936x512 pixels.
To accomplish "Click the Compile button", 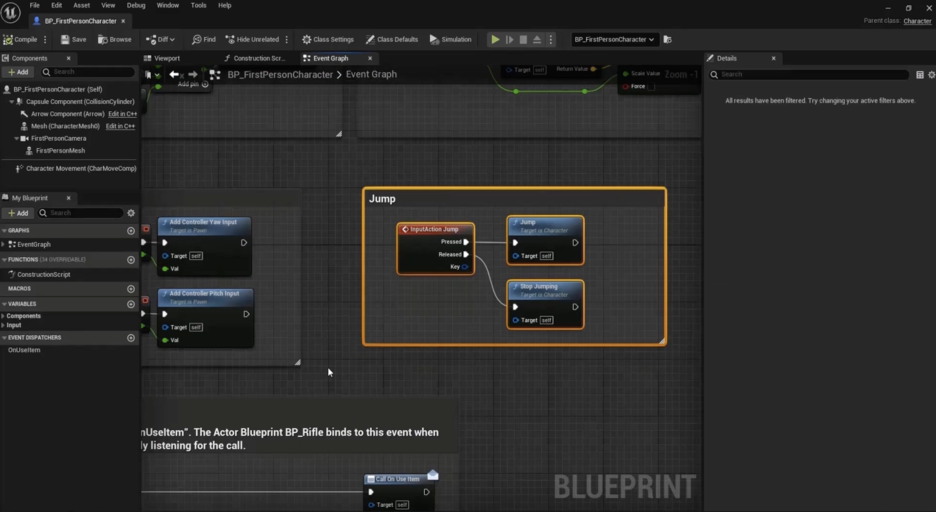I will [x=20, y=39].
